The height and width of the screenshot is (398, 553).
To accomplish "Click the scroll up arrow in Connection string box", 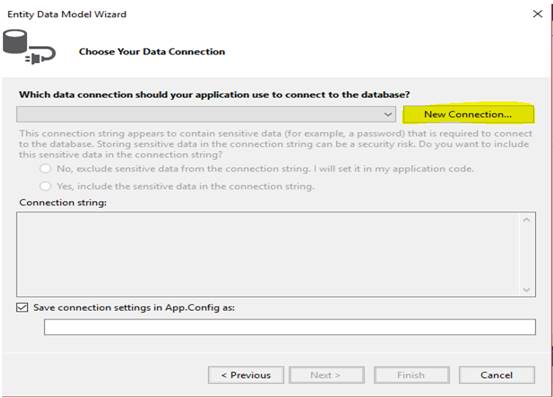I will click(526, 220).
